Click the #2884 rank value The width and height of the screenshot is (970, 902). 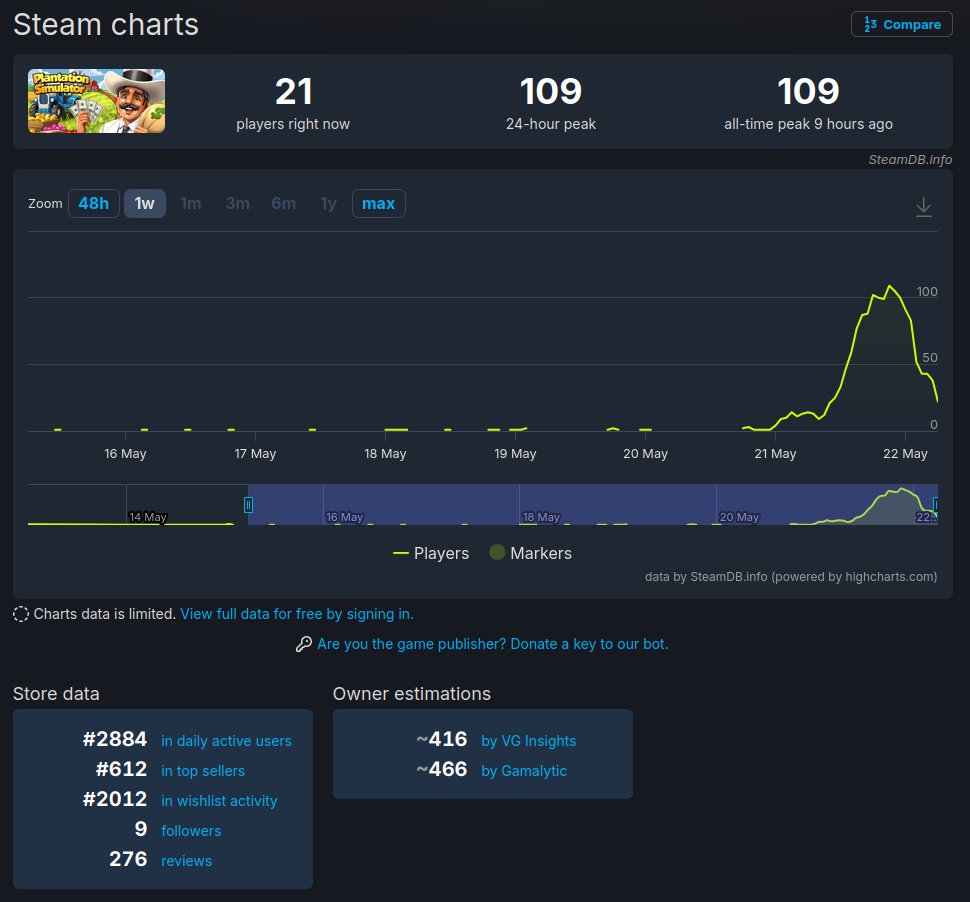115,739
